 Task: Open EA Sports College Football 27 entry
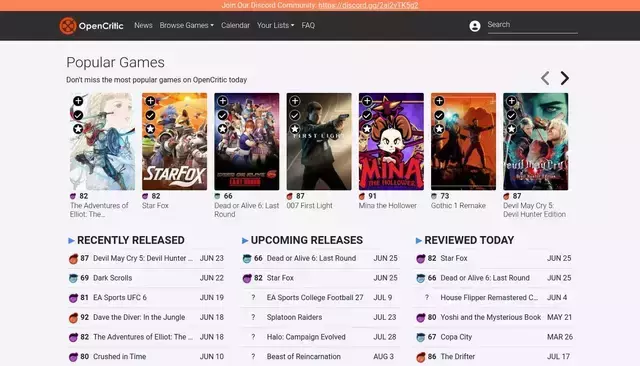point(315,297)
